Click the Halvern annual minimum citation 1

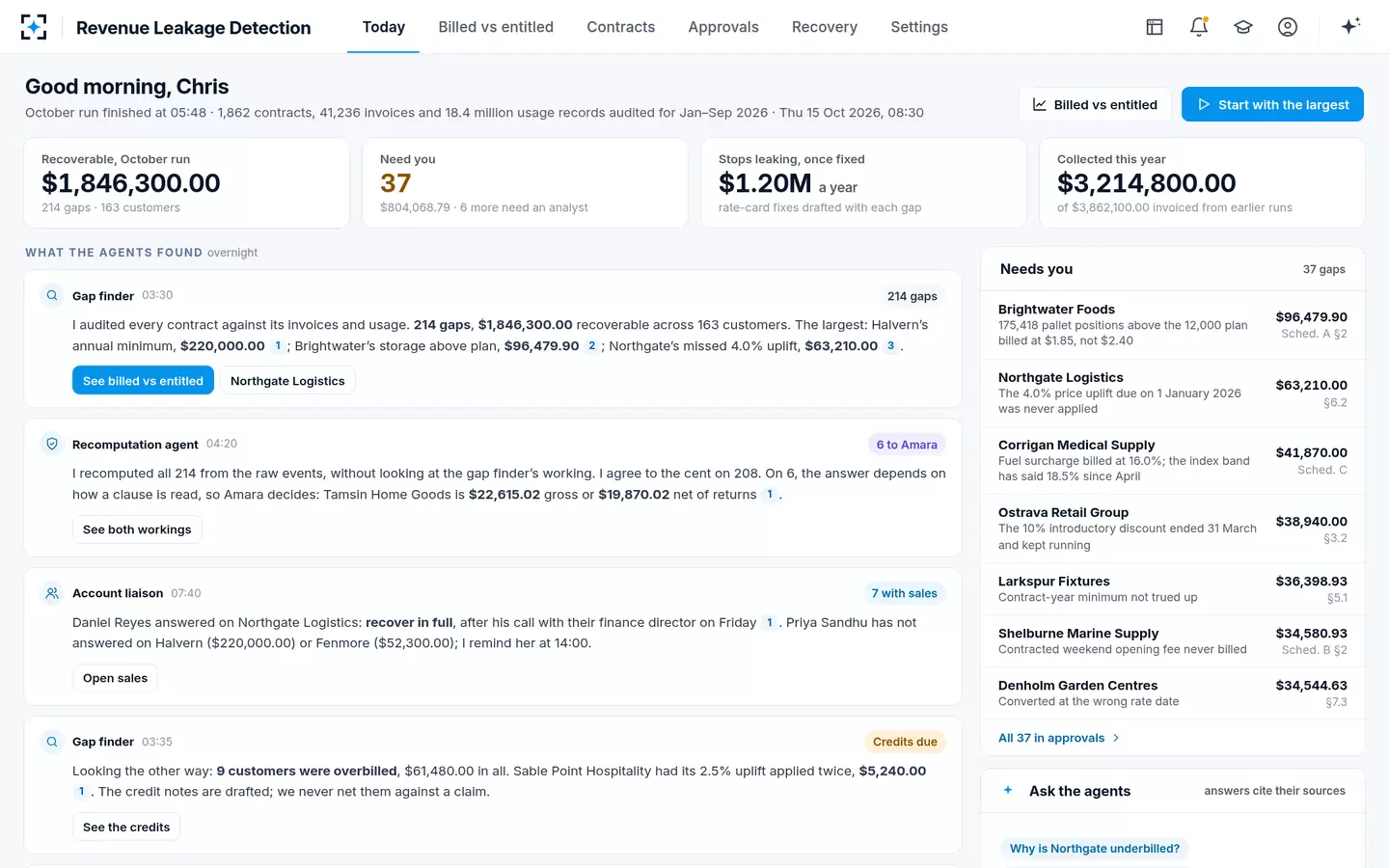click(x=278, y=345)
